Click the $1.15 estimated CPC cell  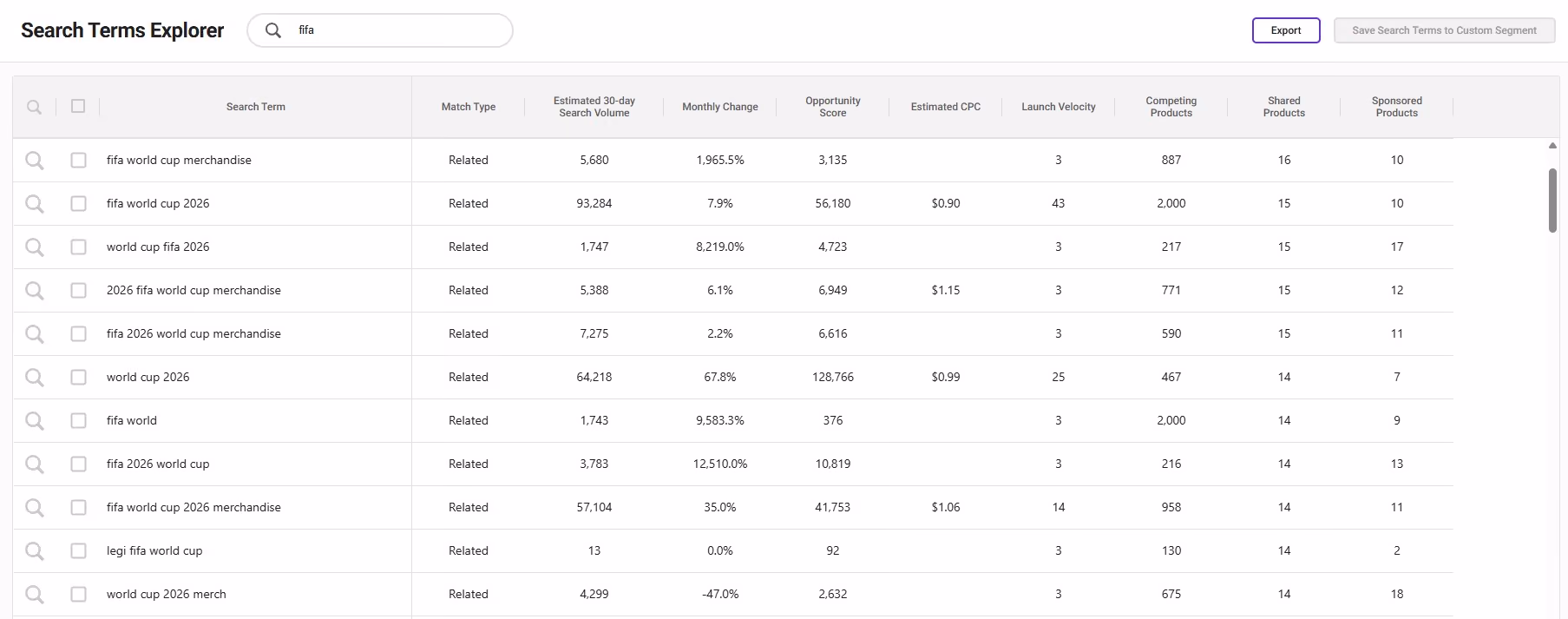[x=946, y=290]
